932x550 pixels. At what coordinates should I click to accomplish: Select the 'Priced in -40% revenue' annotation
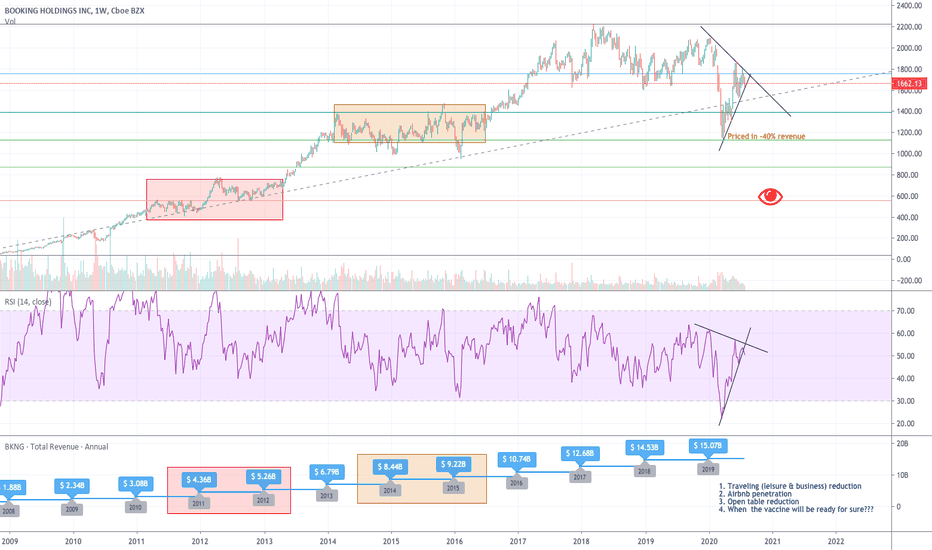pyautogui.click(x=766, y=136)
